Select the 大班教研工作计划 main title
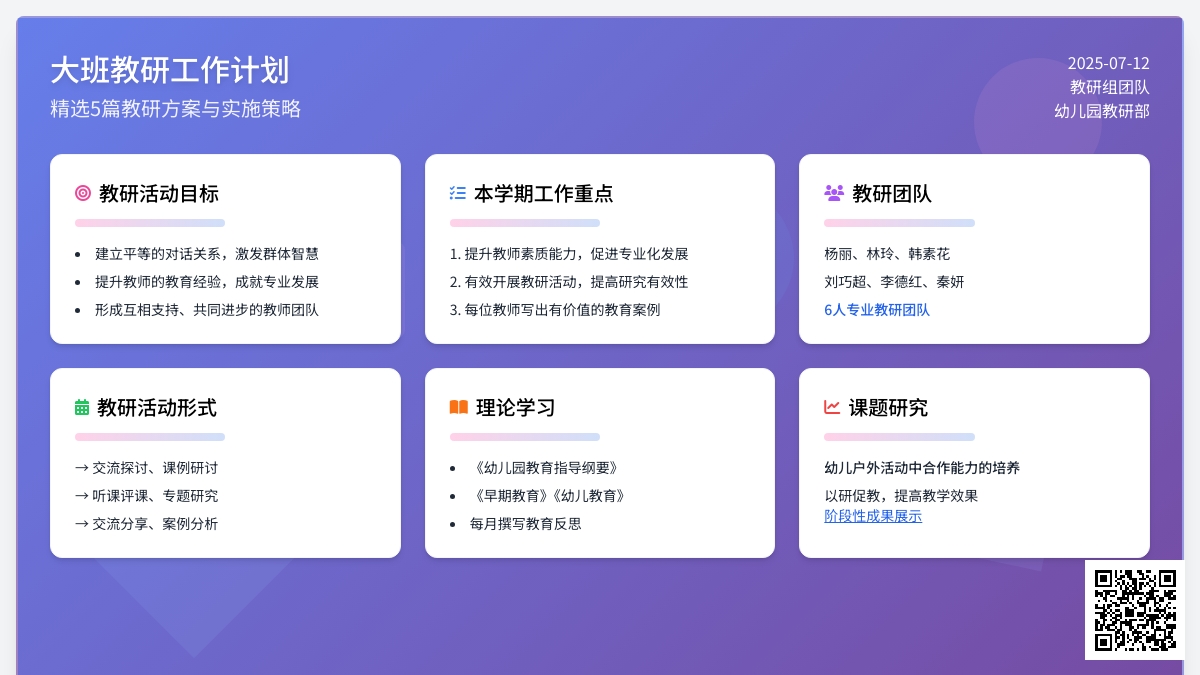Image resolution: width=1200 pixels, height=675 pixels. (170, 70)
